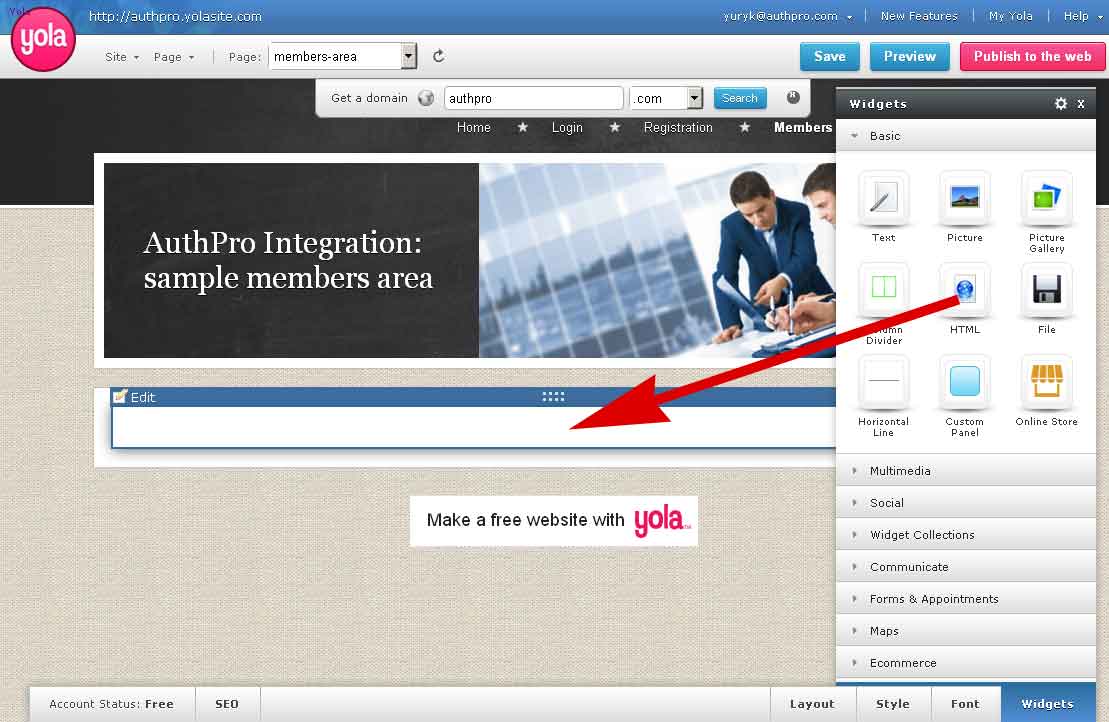1109x722 pixels.
Task: Open the Online Store widget
Action: click(x=1046, y=382)
